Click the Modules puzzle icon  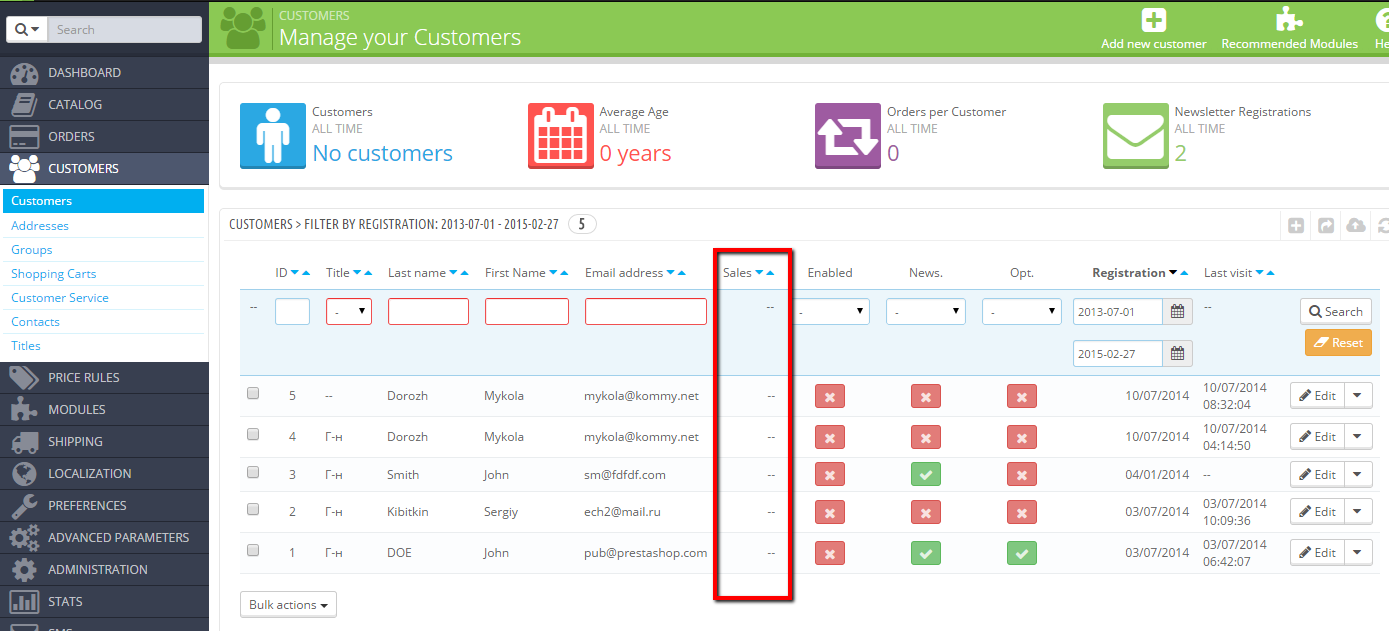tap(24, 410)
